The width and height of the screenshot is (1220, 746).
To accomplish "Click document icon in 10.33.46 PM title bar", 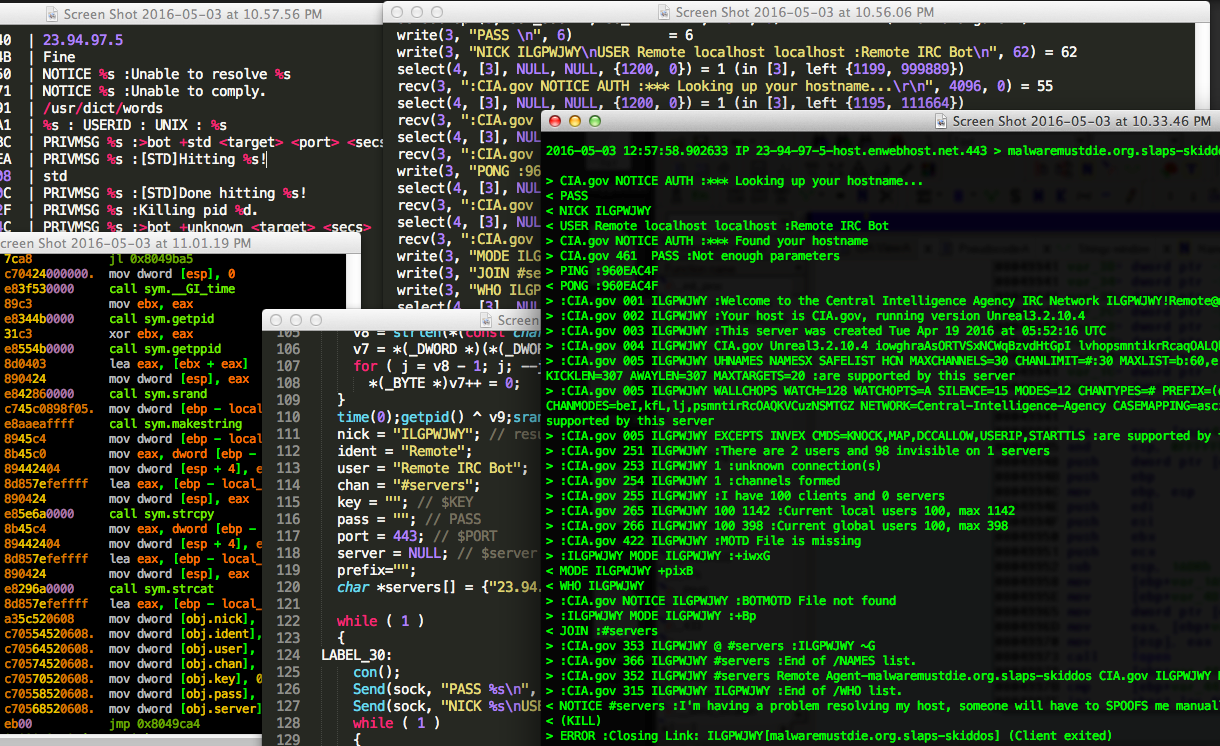I will click(943, 121).
